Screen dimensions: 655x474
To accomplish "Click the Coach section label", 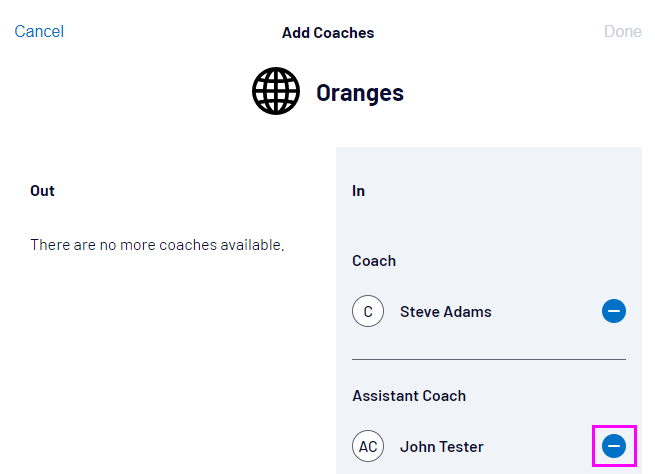I will [374, 261].
